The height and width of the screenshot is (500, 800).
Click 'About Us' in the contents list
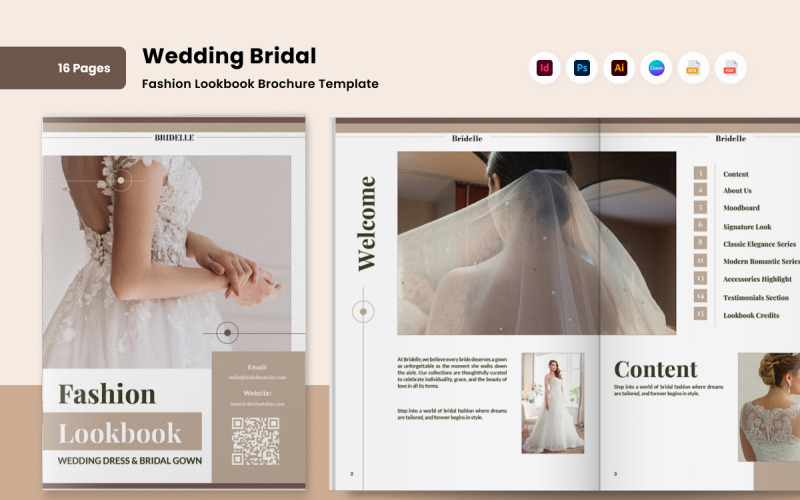click(x=737, y=191)
